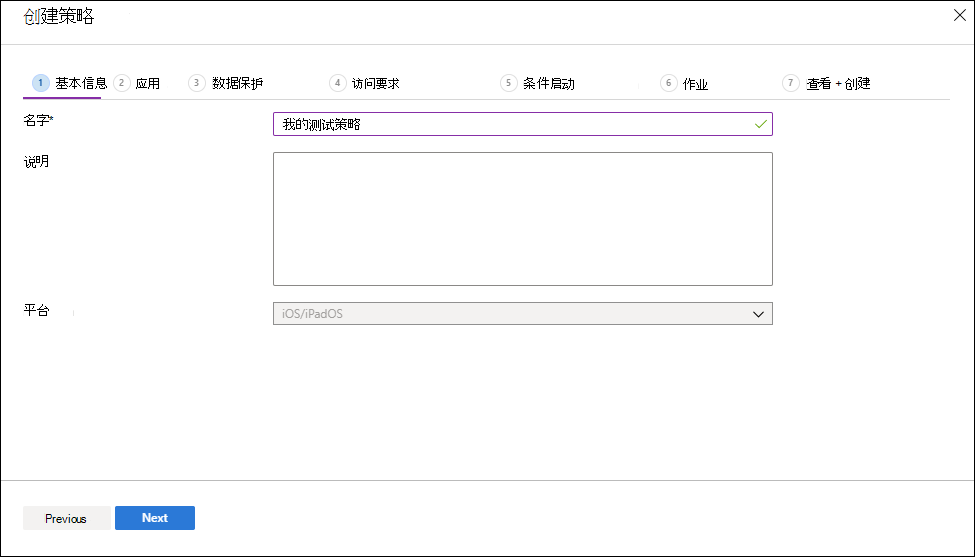Click the 说明 field label
Image resolution: width=975 pixels, height=557 pixels.
(36, 162)
